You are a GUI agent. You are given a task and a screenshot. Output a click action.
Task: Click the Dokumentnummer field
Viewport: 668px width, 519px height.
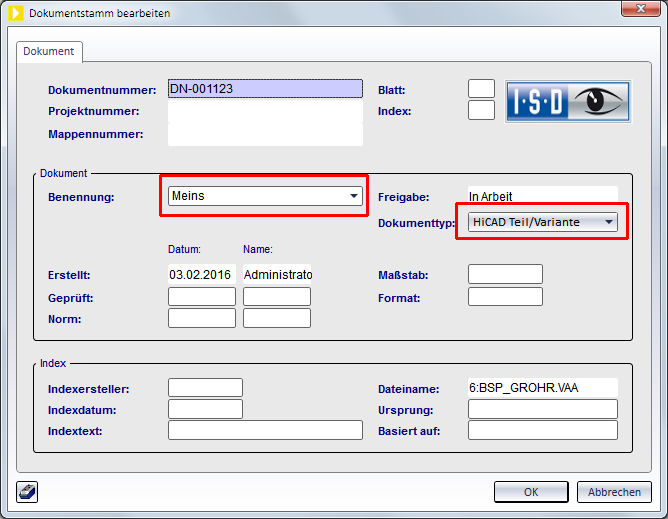click(265, 89)
